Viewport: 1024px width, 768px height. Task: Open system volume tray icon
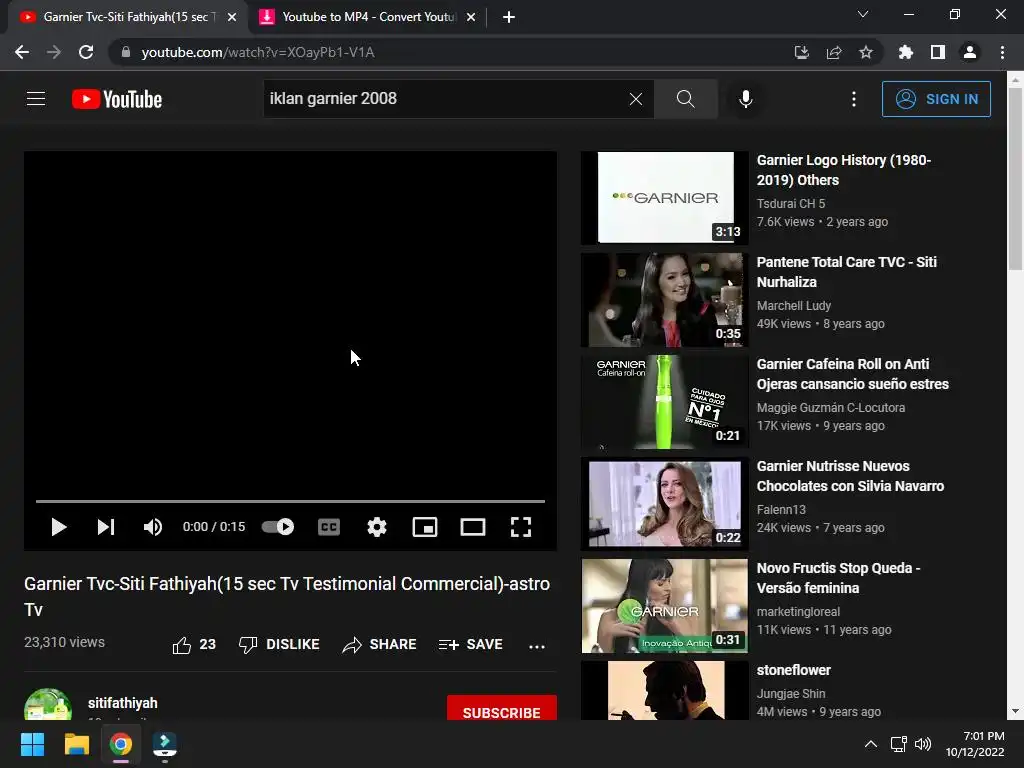[x=923, y=744]
